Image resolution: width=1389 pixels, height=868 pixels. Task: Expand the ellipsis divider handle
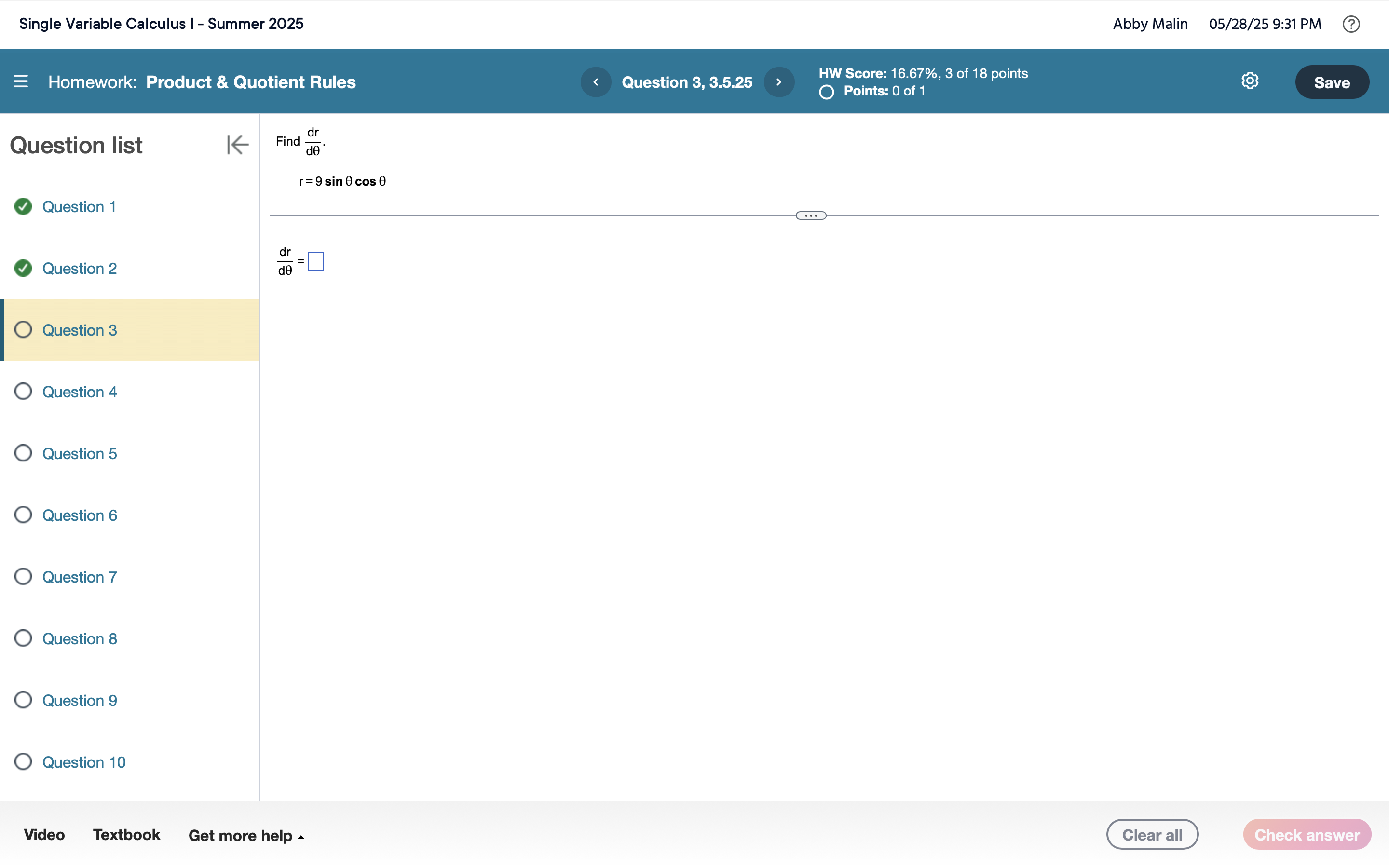pyautogui.click(x=810, y=216)
